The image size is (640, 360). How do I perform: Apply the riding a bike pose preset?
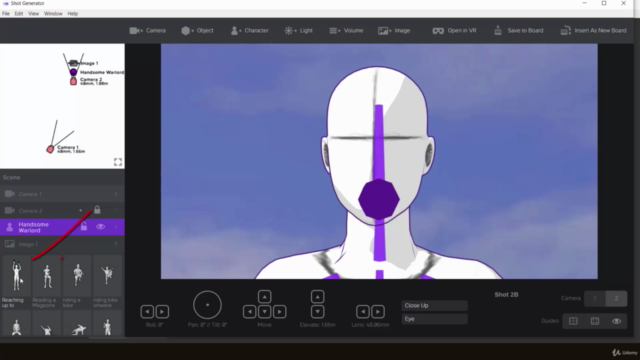(77, 282)
